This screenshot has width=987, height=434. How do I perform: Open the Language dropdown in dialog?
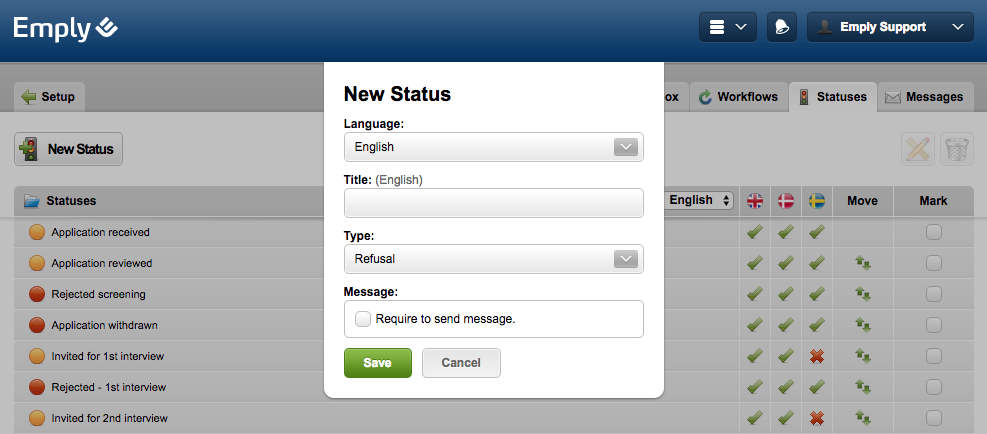(493, 147)
